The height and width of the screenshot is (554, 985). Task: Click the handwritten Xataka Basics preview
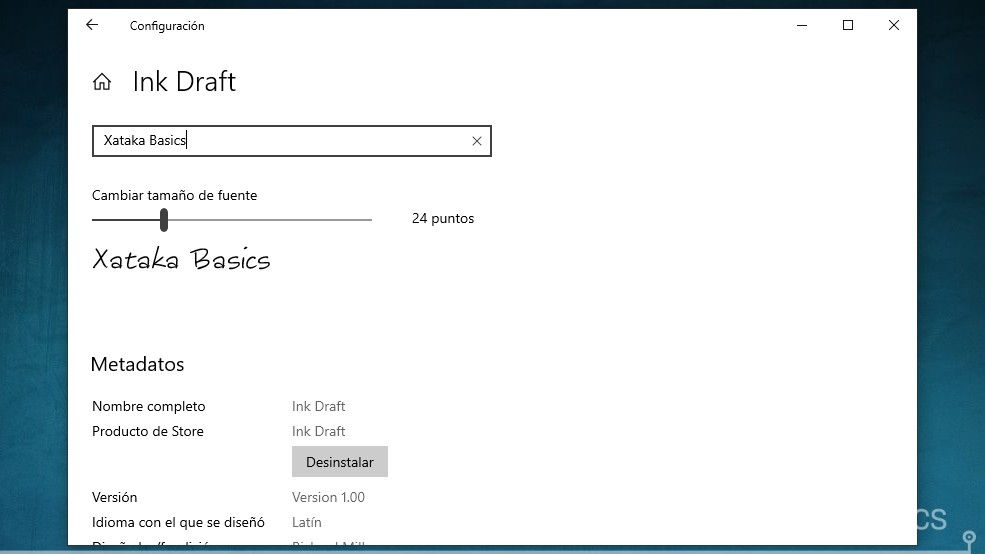(x=181, y=259)
